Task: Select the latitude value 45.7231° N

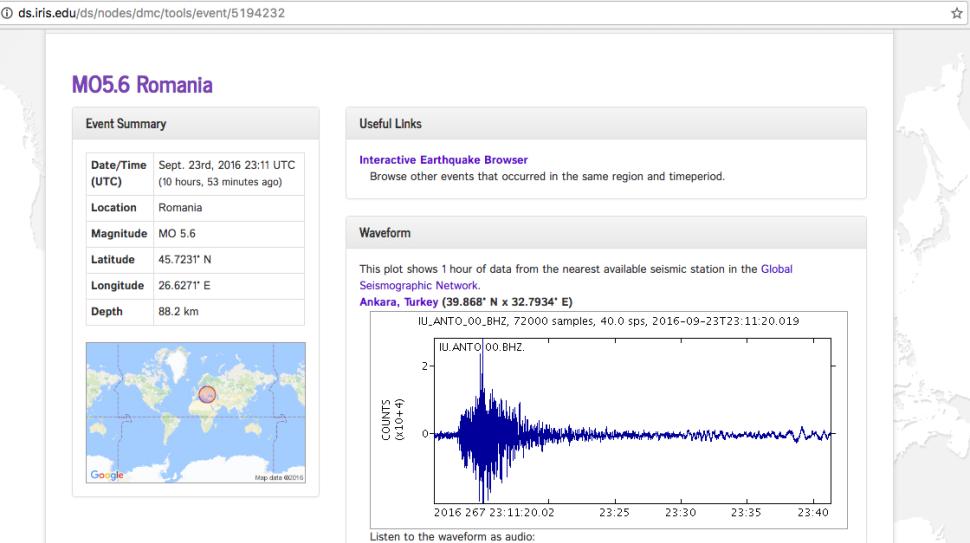Action: 185,260
